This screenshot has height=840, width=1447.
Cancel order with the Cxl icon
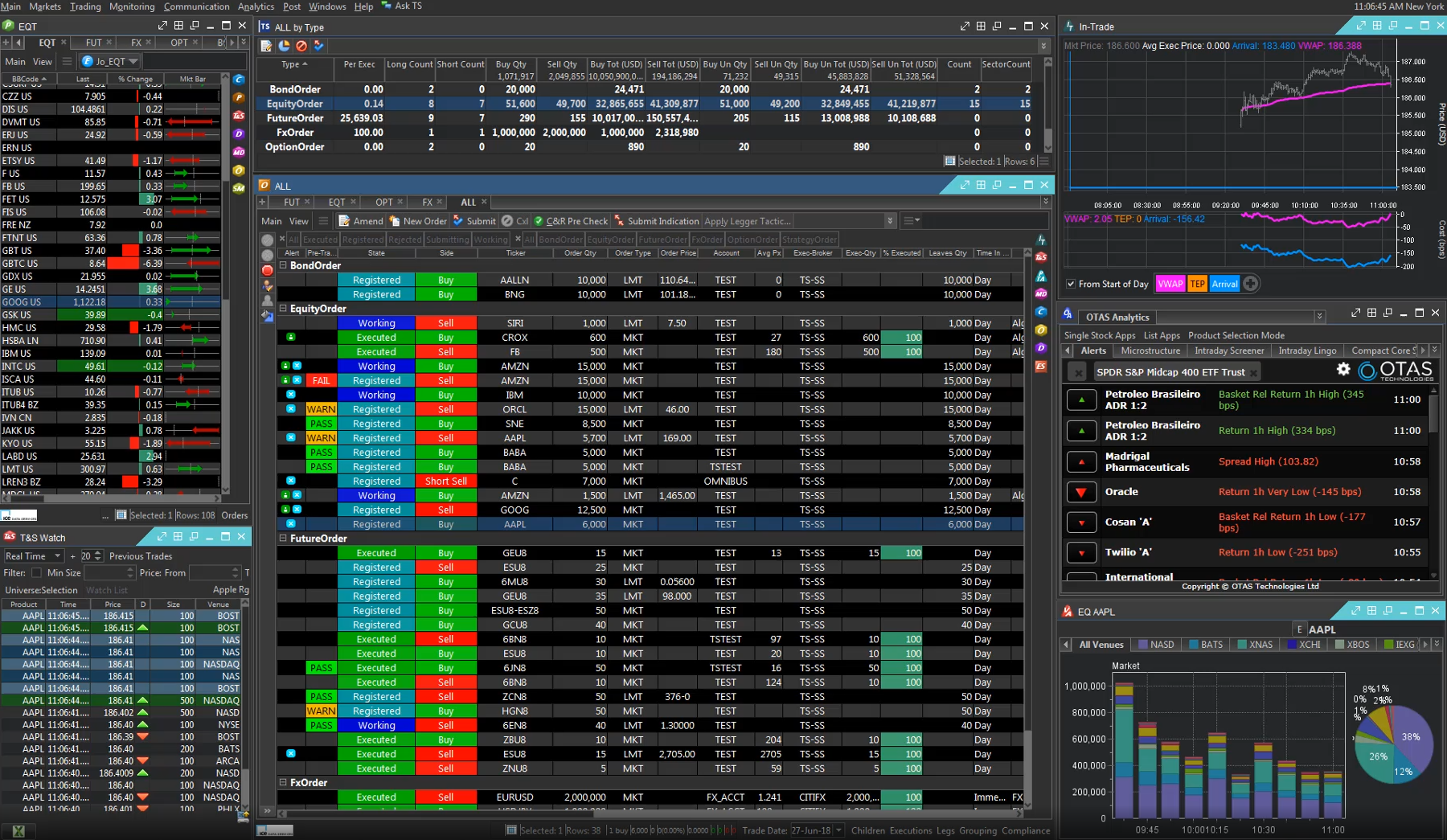(x=507, y=221)
